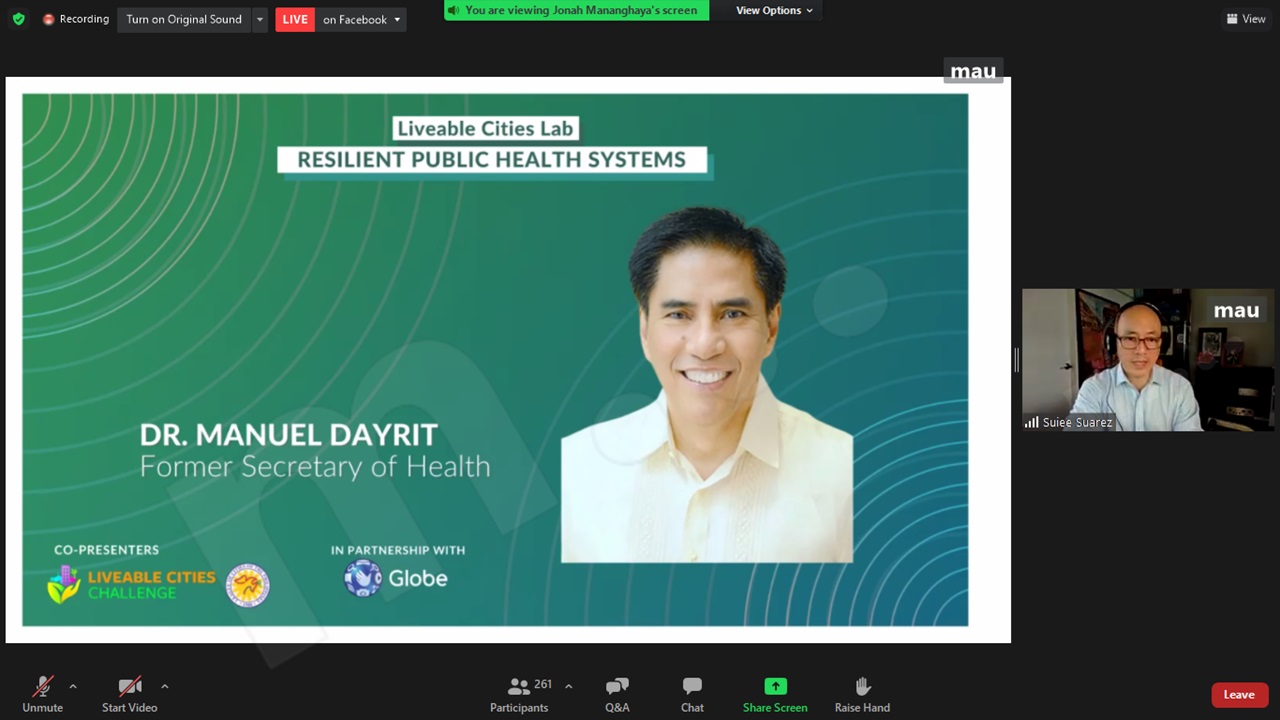The height and width of the screenshot is (720, 1280).
Task: Click the Jonah Mananghaya screen-sharing banner
Action: coord(576,10)
